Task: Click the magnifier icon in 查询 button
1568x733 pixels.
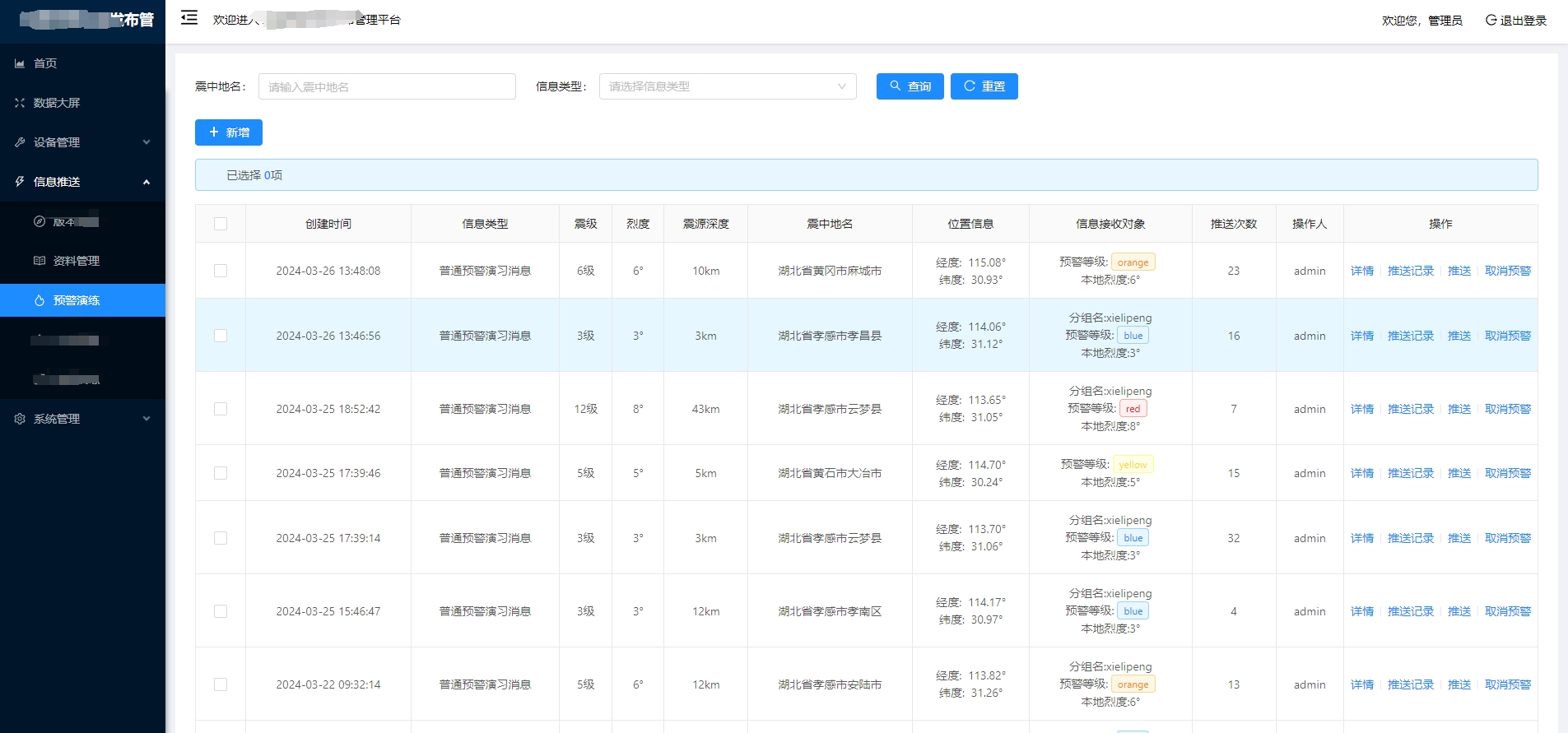Action: pos(896,86)
